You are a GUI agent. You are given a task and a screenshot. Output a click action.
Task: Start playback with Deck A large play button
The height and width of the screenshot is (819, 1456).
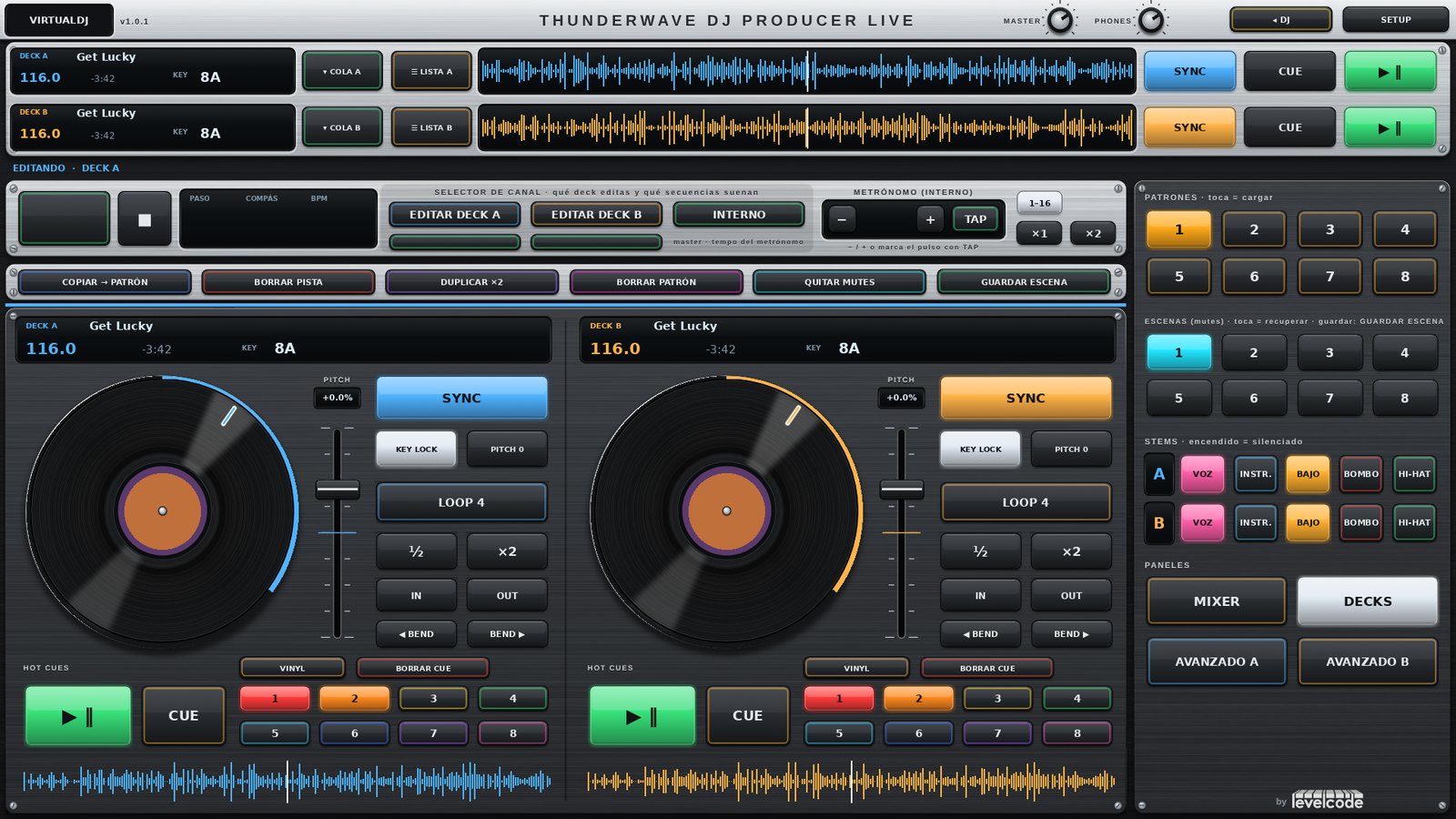point(78,716)
